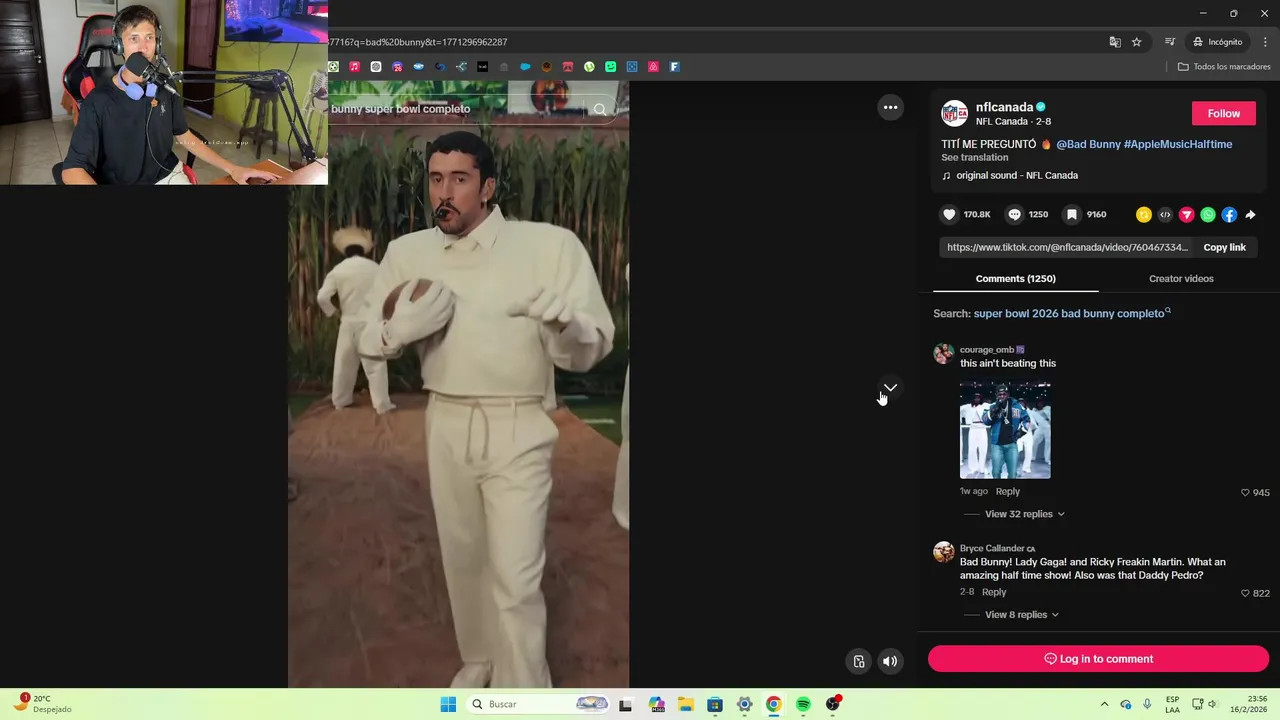Image resolution: width=1280 pixels, height=720 pixels.
Task: Open File Explorer from the taskbar
Action: click(x=686, y=704)
